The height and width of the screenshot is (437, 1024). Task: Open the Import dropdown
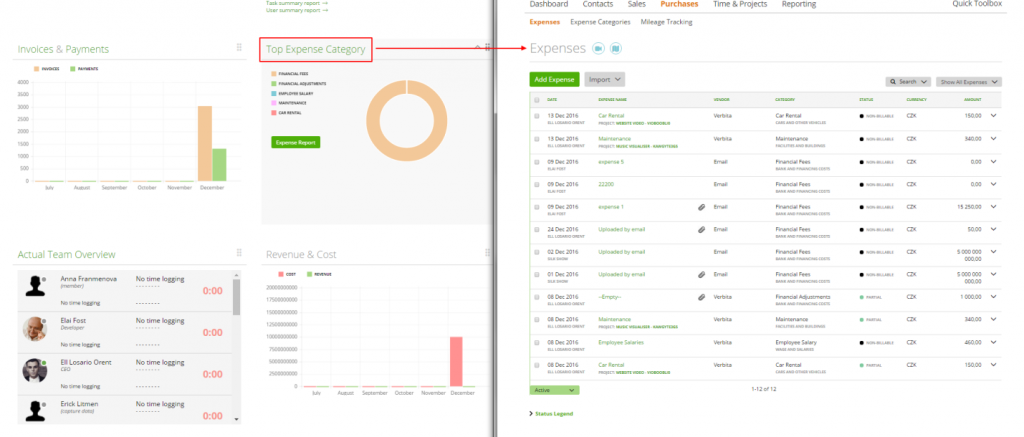605,80
